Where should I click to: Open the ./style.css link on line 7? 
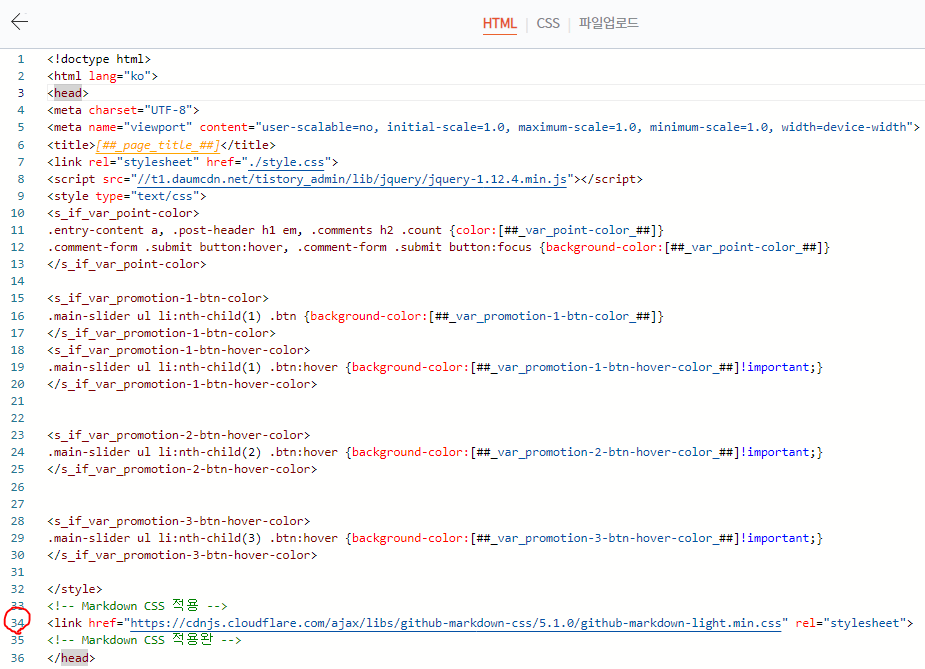click(x=286, y=162)
